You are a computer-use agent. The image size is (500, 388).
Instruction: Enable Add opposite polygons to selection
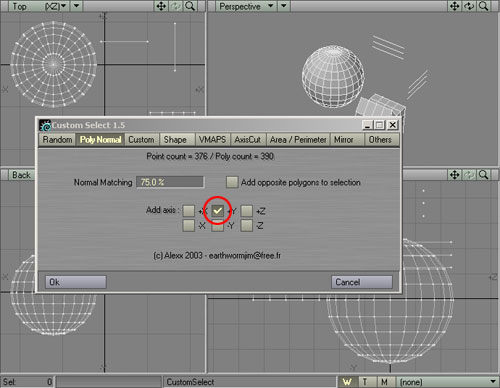point(232,182)
